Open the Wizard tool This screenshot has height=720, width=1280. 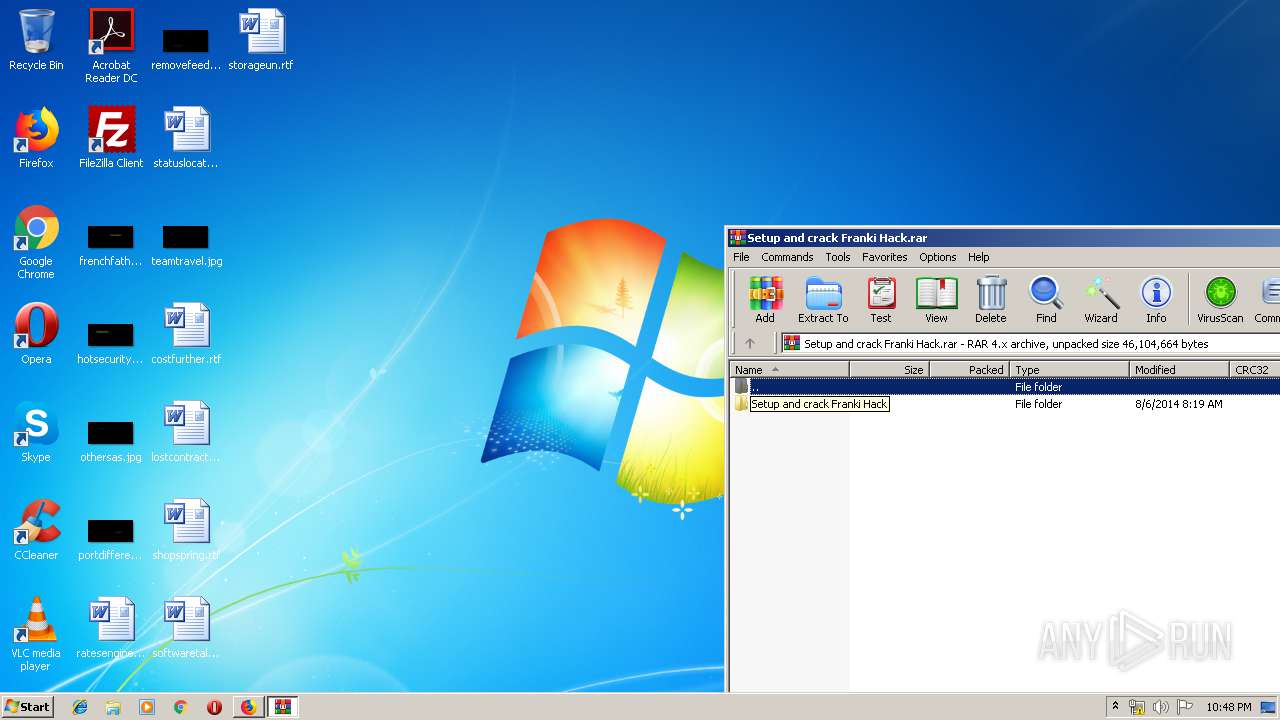pyautogui.click(x=1101, y=300)
